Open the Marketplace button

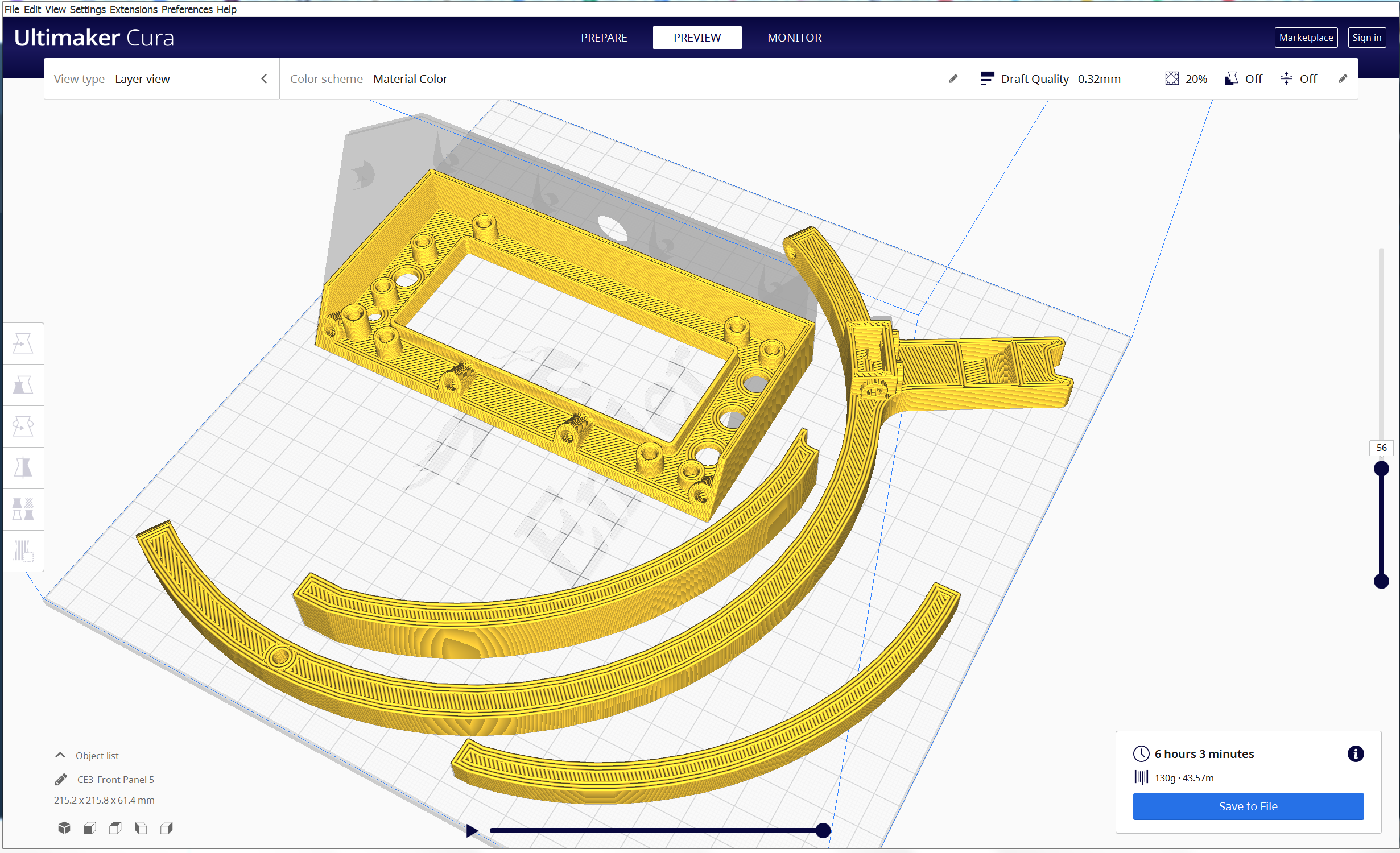1306,38
